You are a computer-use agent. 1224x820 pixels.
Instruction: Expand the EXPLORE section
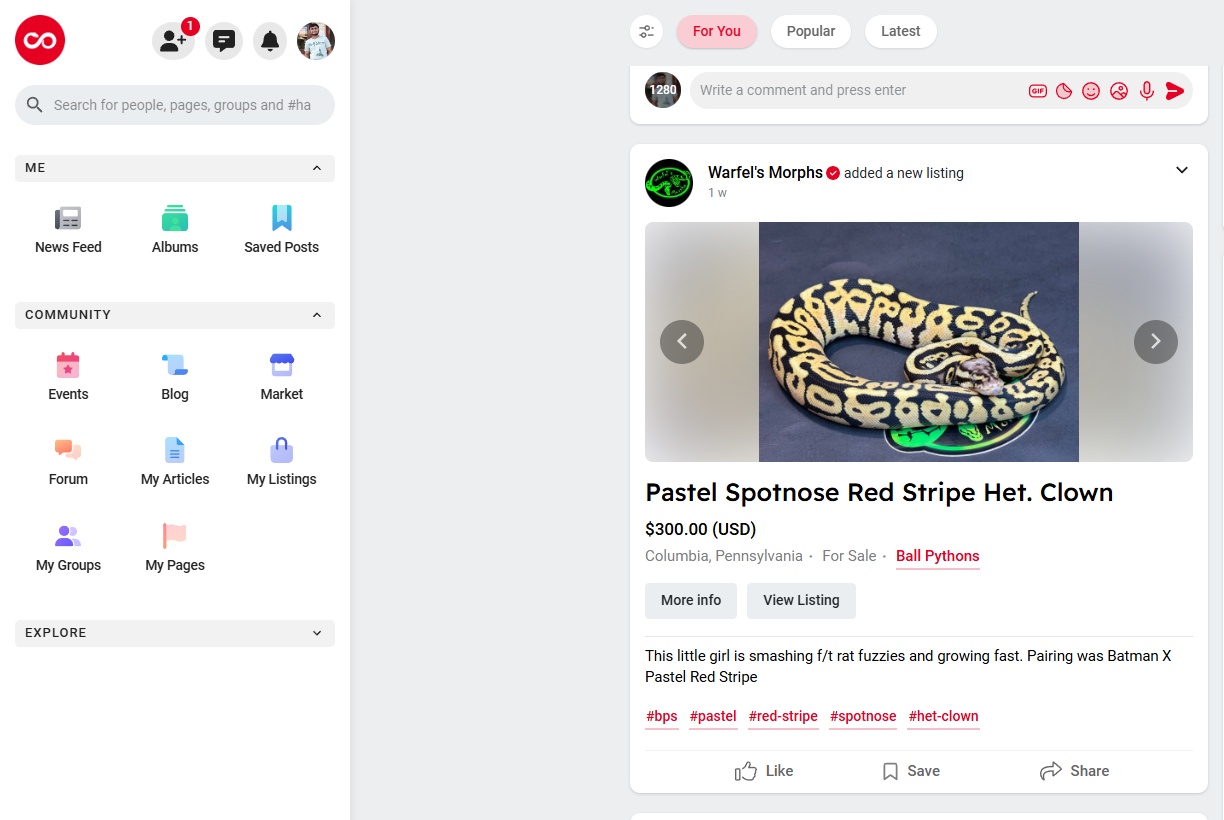(317, 633)
